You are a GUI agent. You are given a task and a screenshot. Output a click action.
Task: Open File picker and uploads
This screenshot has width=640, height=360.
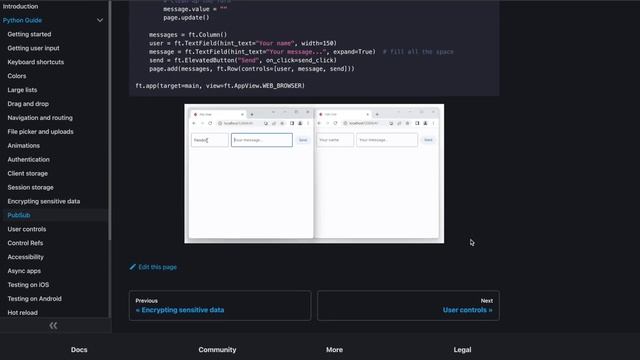(x=40, y=131)
